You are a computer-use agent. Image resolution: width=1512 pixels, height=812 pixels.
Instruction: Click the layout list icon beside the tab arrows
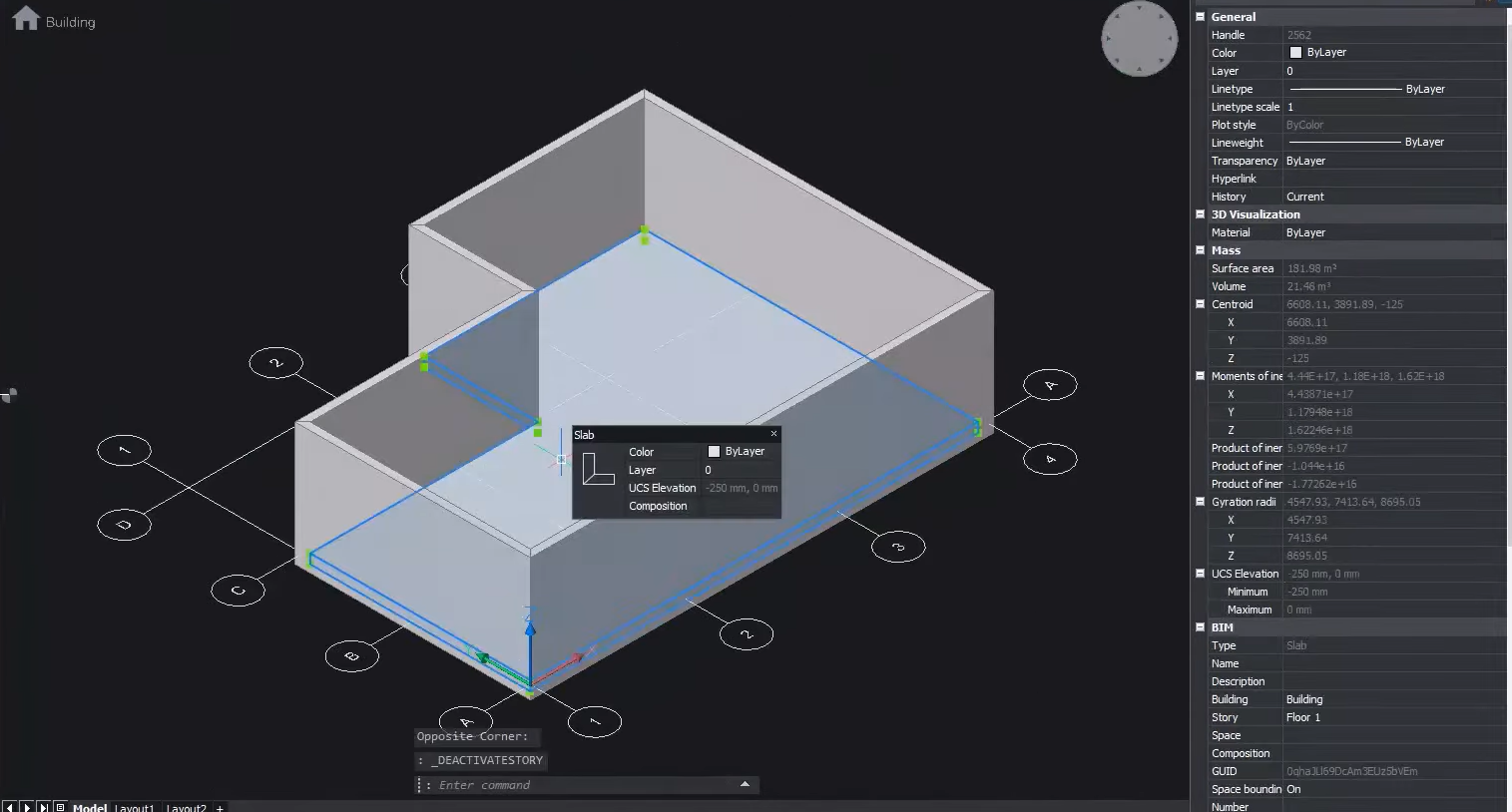[x=60, y=806]
